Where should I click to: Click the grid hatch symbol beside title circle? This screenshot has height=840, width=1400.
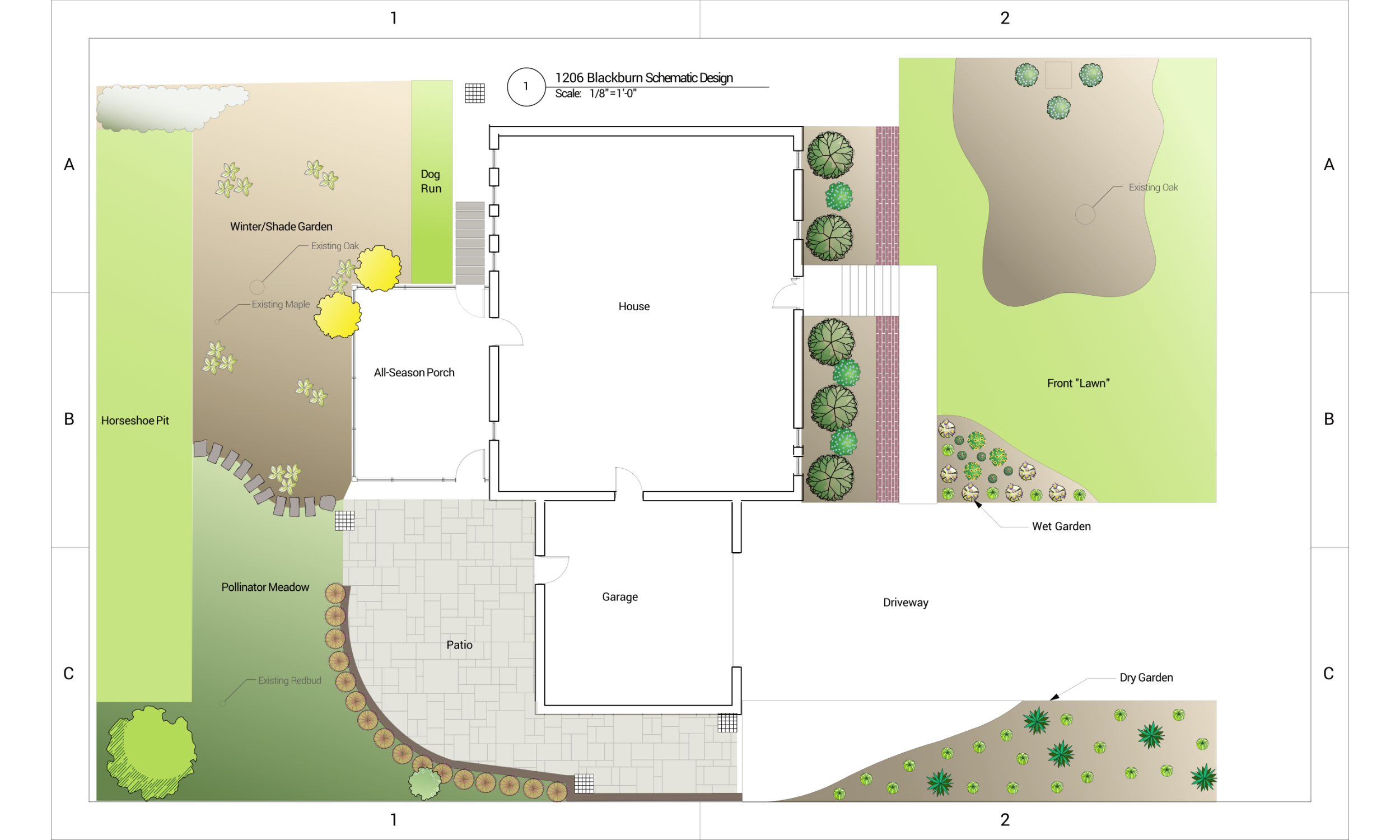click(474, 93)
